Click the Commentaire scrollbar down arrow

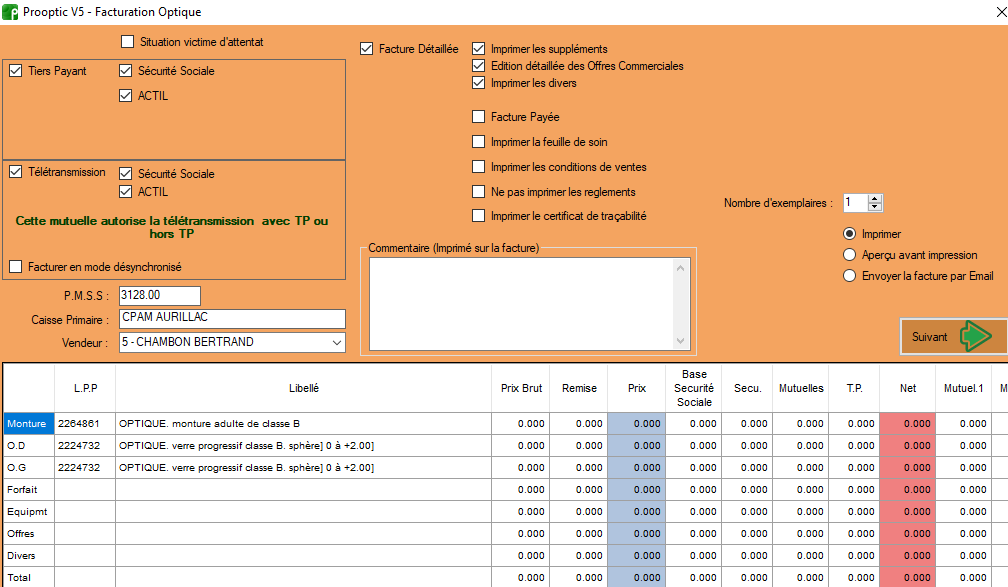pyautogui.click(x=681, y=341)
